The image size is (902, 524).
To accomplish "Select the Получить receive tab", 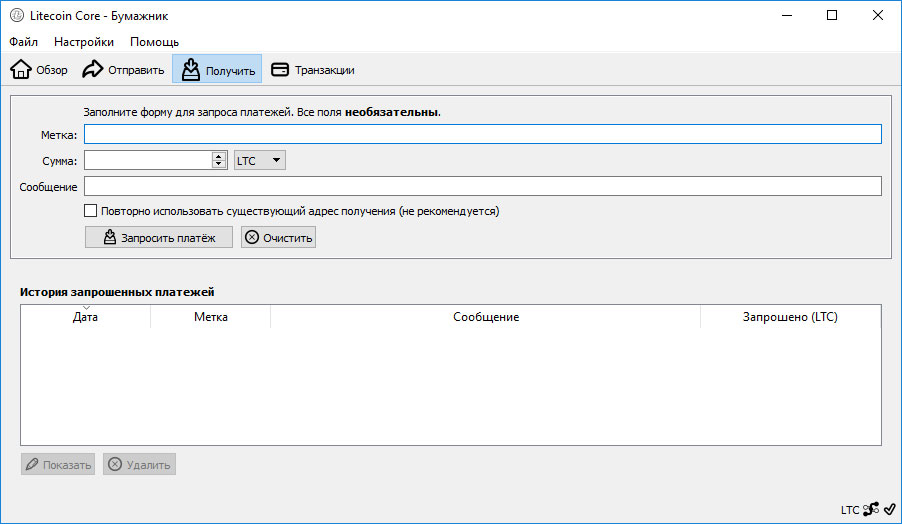I will (x=217, y=70).
